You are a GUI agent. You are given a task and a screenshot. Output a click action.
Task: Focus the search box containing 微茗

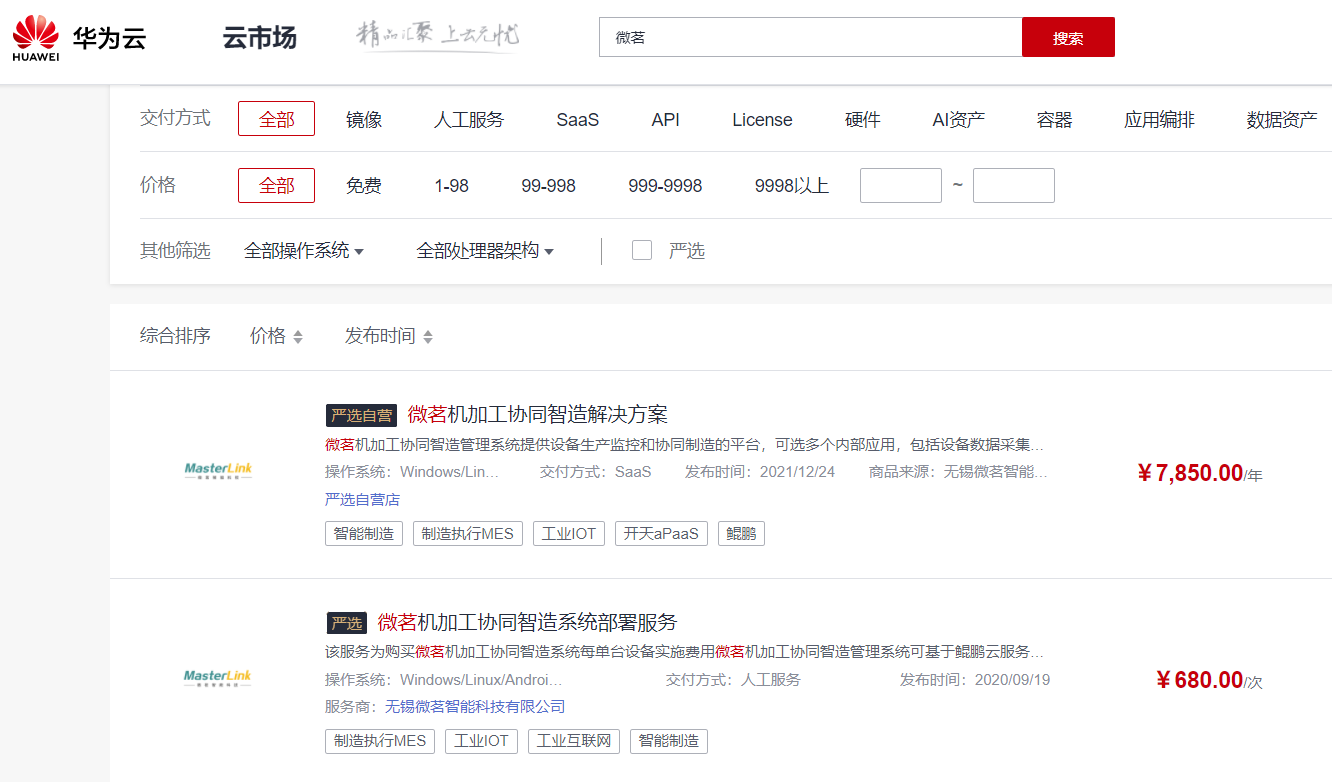point(810,37)
